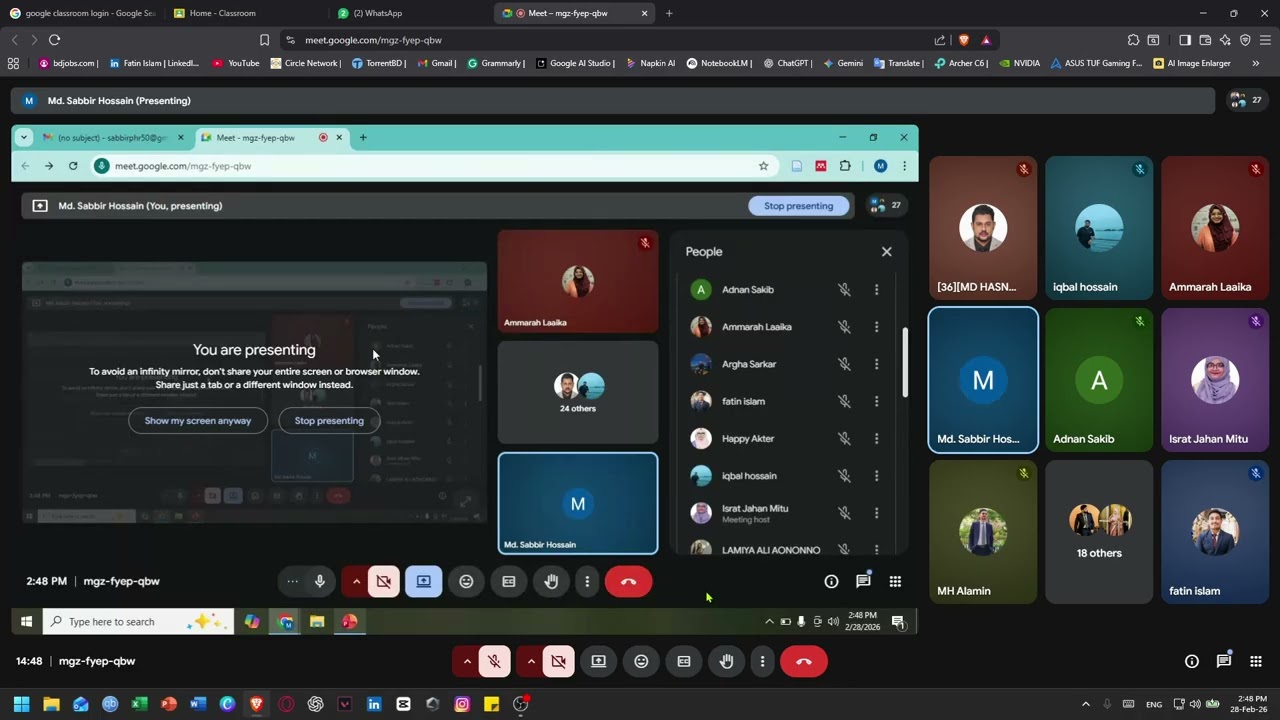Close the People panel in shared screen

click(886, 252)
